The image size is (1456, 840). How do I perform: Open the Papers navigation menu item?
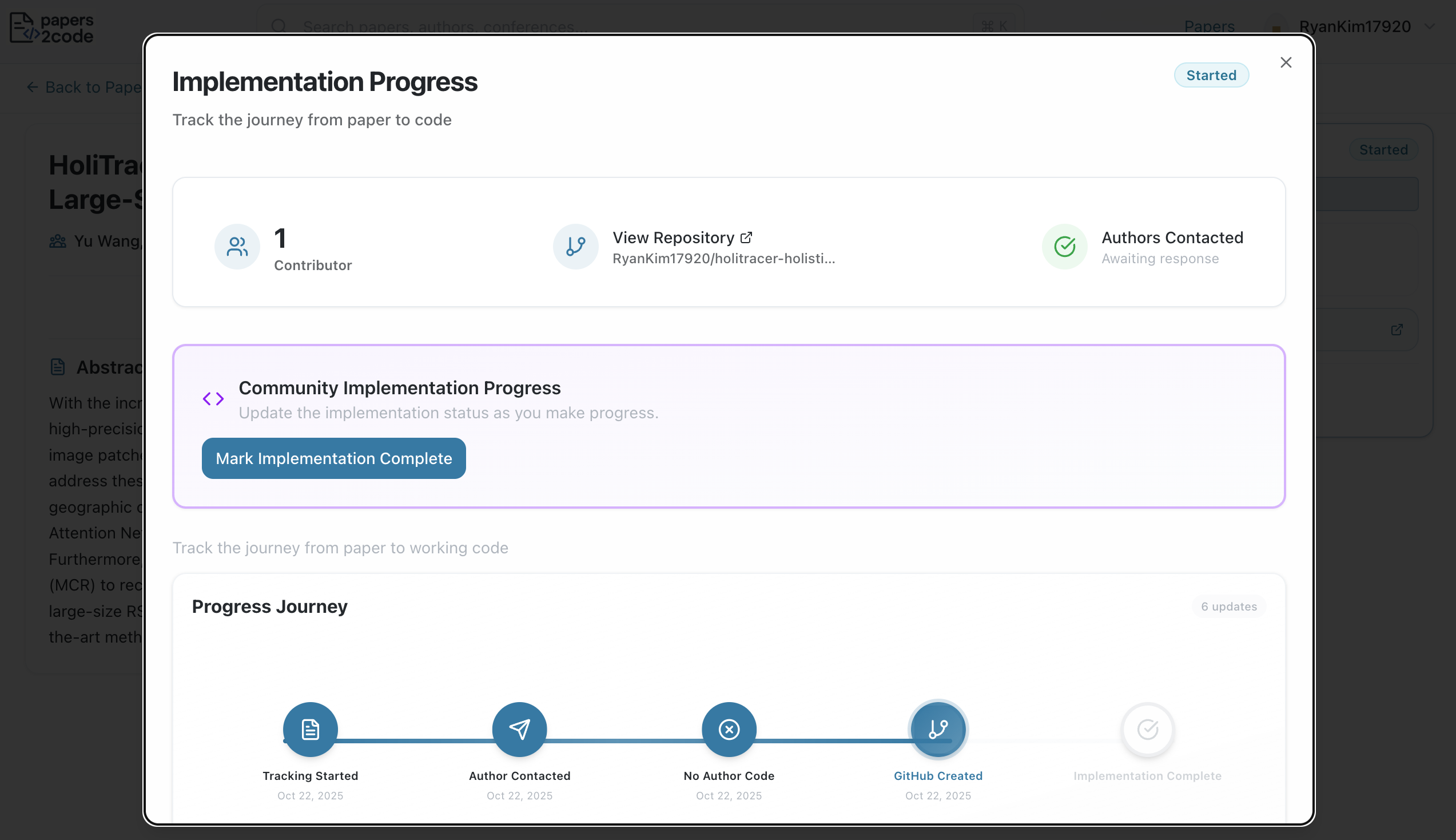click(x=1209, y=26)
